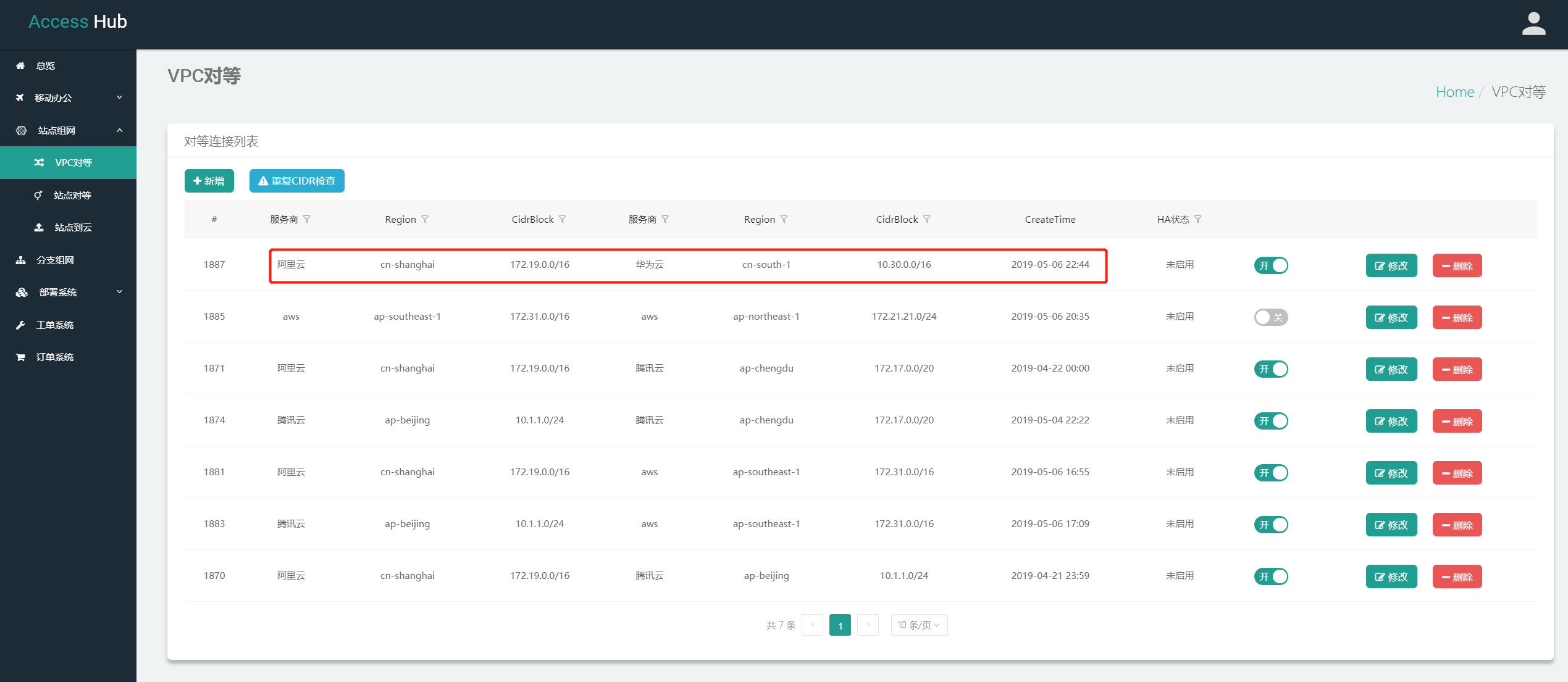This screenshot has height=682, width=1568.
Task: Click 删除 for row 1887
Action: tap(1457, 265)
